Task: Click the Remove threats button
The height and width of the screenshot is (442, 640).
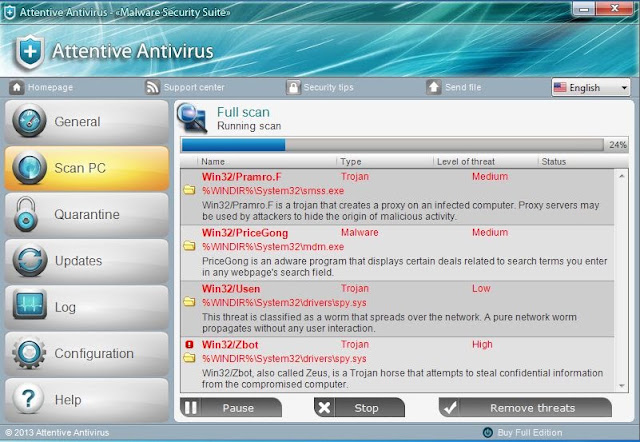Action: coord(525,408)
